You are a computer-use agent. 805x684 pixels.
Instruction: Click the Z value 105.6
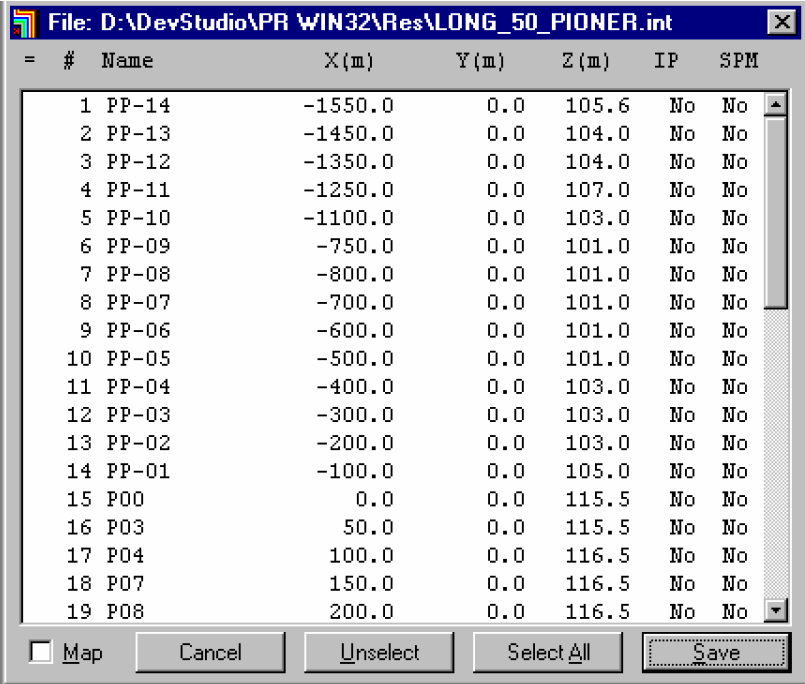(x=598, y=106)
